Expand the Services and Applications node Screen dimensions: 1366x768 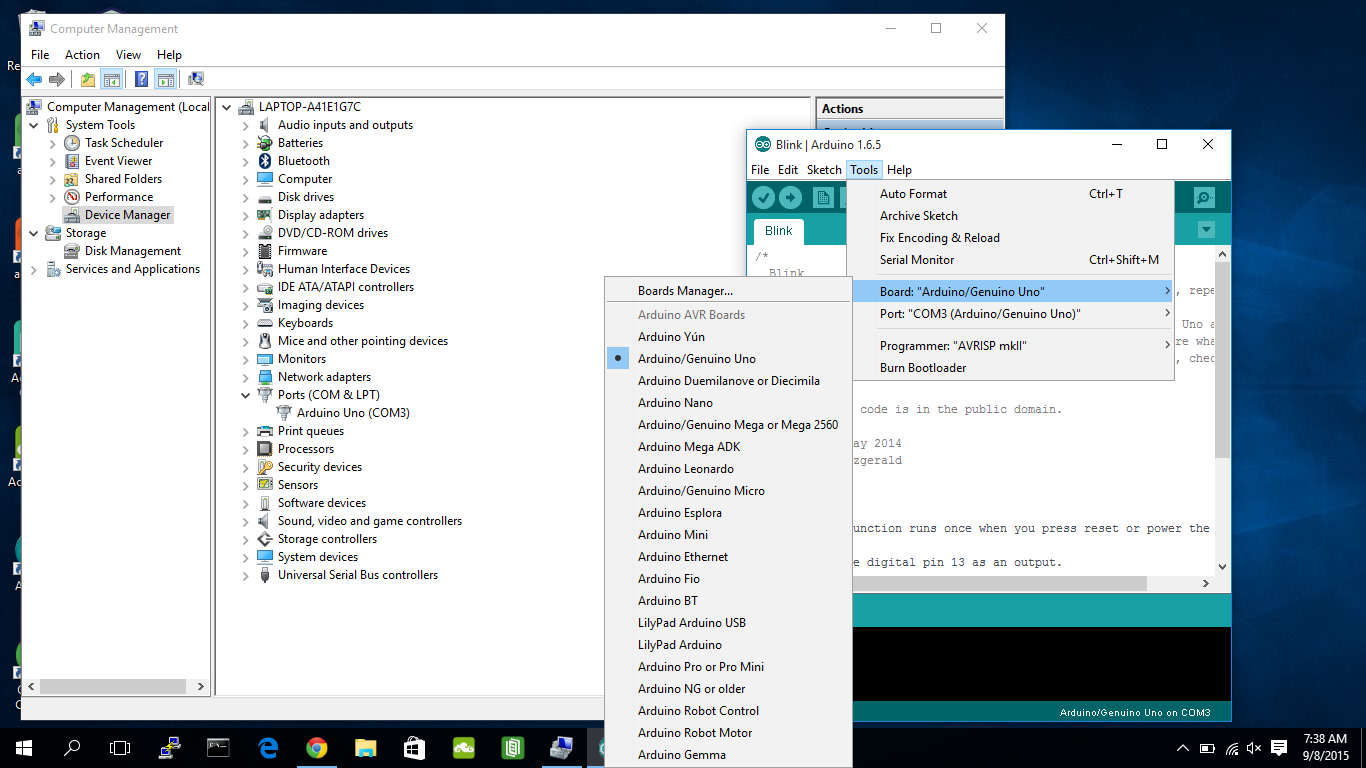point(34,270)
